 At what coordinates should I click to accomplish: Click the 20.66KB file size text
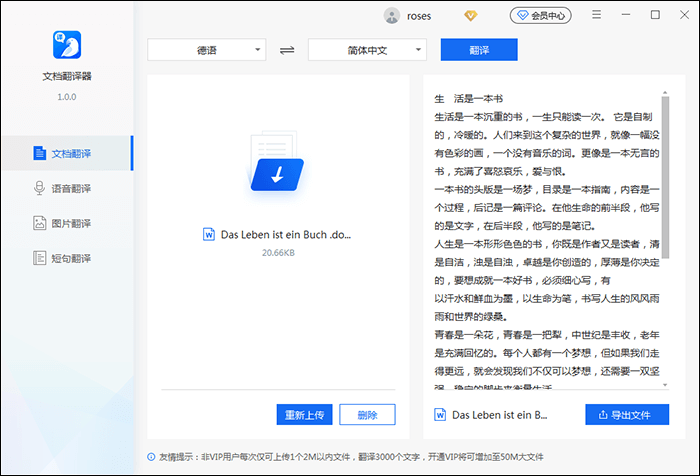tap(278, 253)
